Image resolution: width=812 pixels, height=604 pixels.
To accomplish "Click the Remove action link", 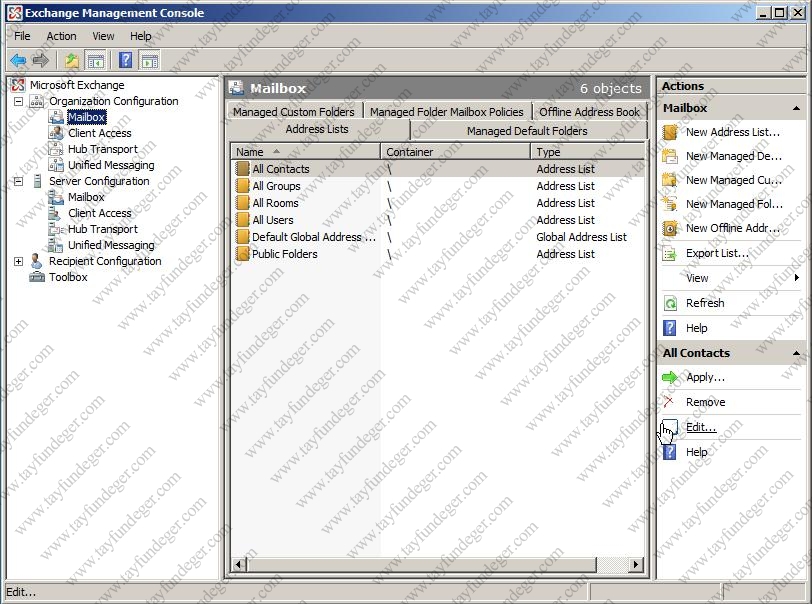I will (705, 402).
